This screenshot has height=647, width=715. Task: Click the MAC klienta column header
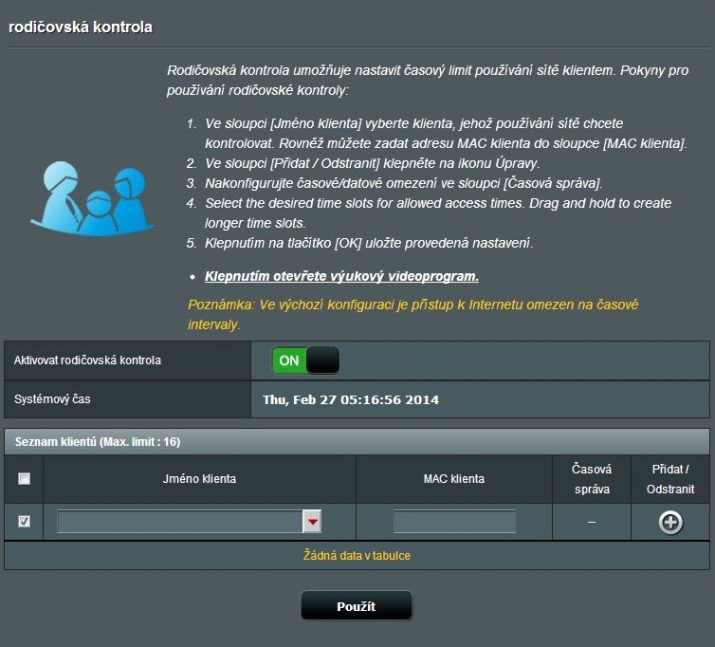point(454,479)
